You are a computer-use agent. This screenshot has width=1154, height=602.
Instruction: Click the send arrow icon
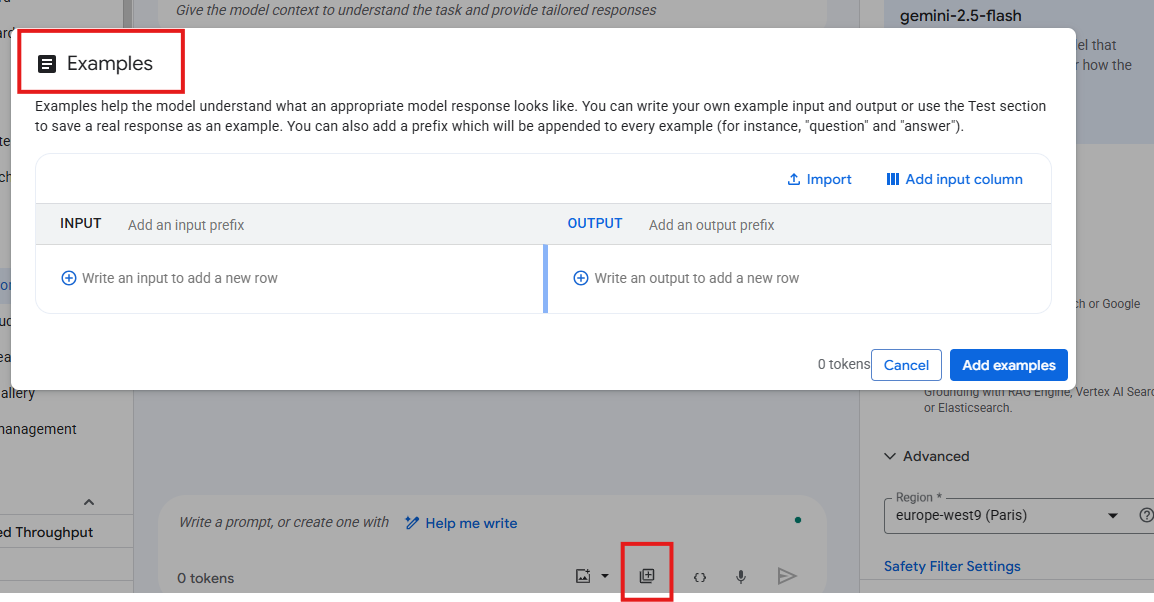coord(787,576)
